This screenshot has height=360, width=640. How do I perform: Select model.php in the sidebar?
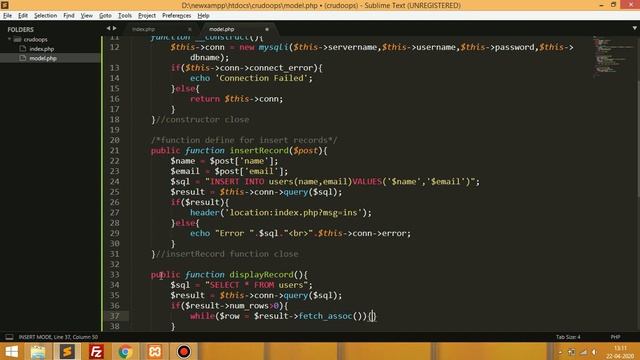pyautogui.click(x=43, y=58)
